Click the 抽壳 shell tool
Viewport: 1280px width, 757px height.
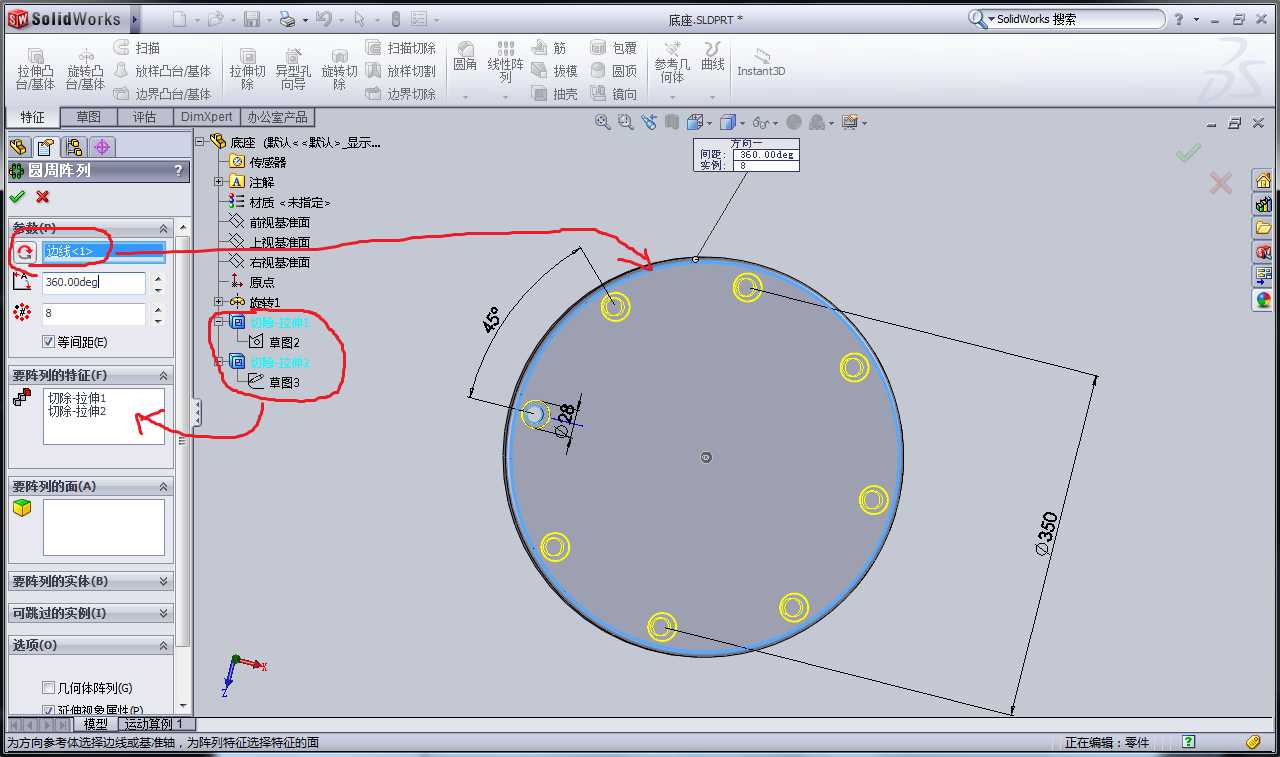(555, 94)
